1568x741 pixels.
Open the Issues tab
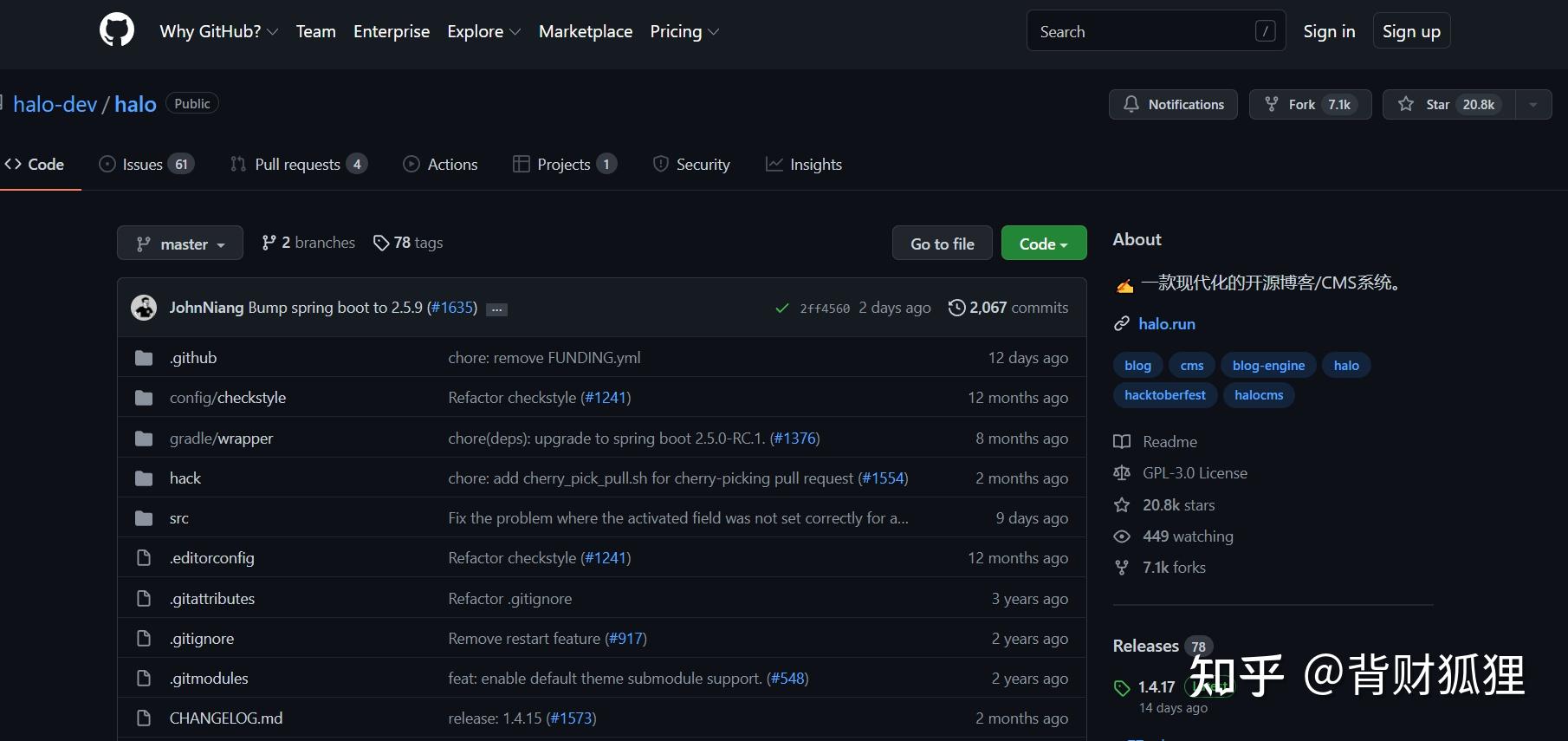[x=146, y=165]
